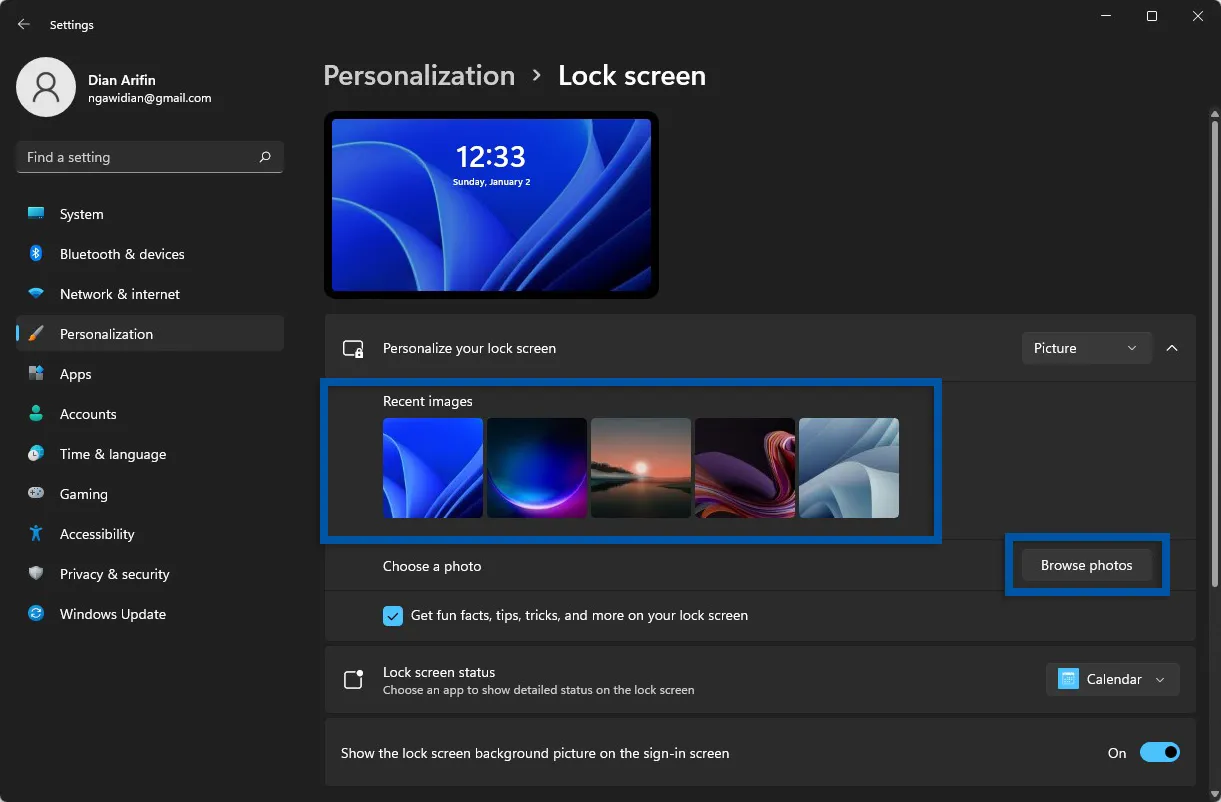
Task: Click Personalization in the breadcrumb header
Action: [x=419, y=76]
